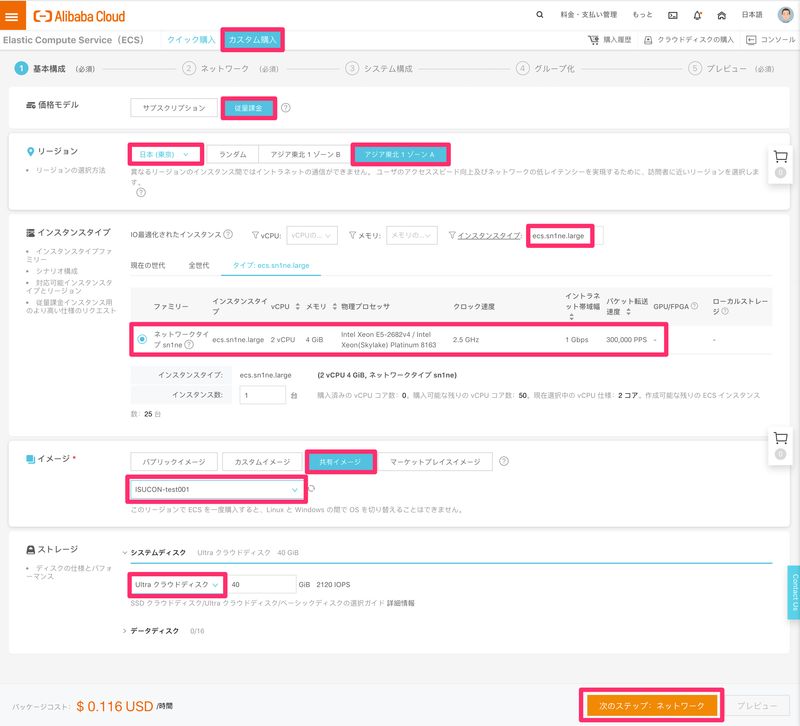Image resolution: width=800 pixels, height=726 pixels.
Task: Open the 詳細情報 disk guide link
Action: coord(401,603)
